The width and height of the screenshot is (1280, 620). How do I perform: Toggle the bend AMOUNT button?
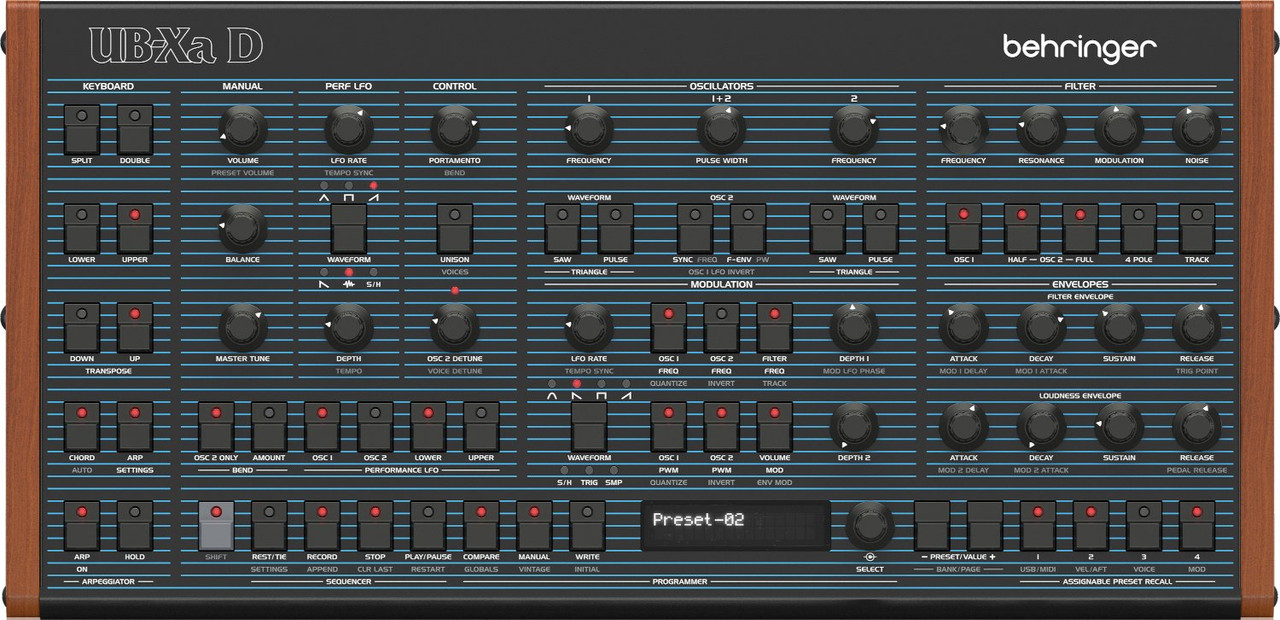click(269, 426)
